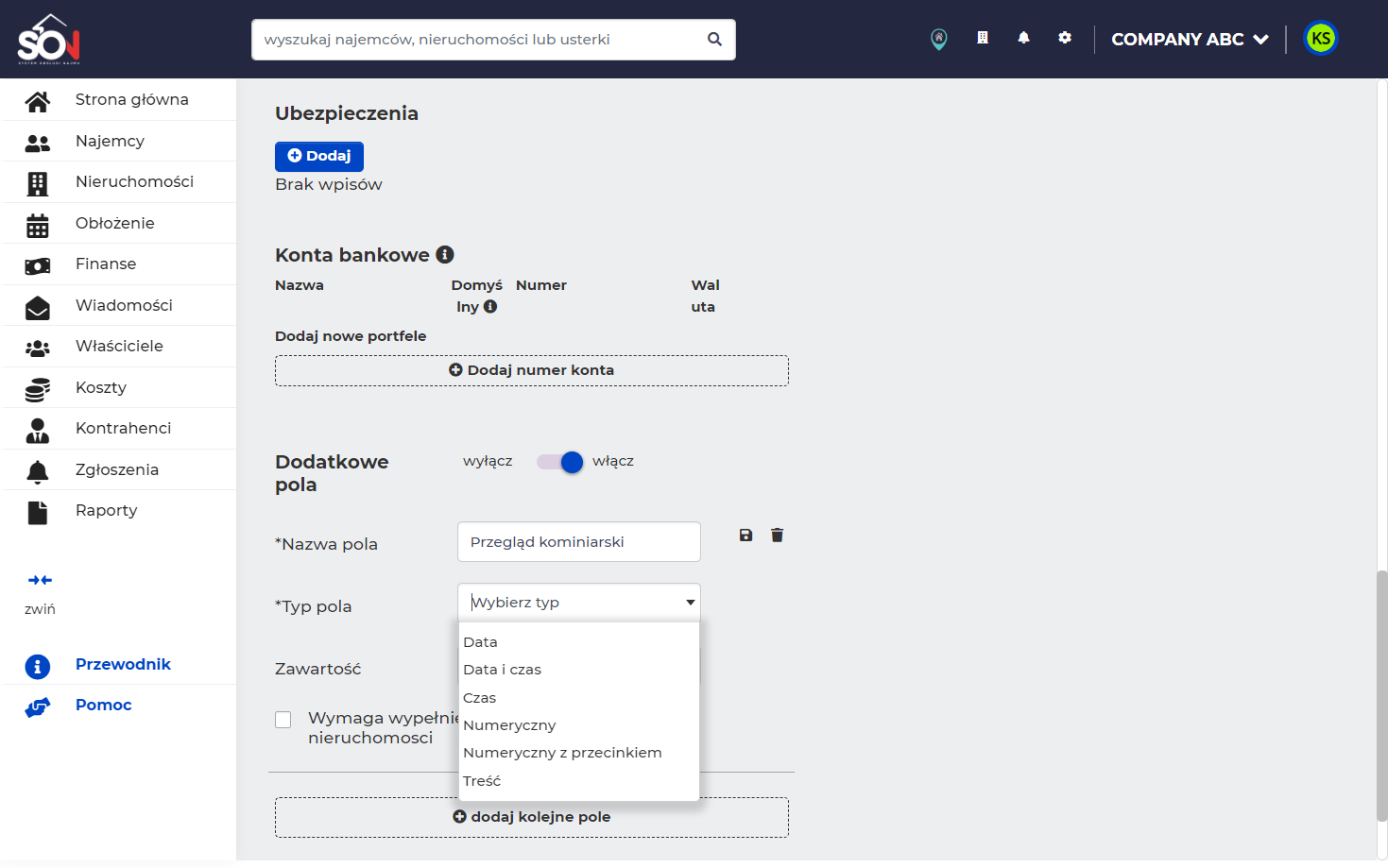Click the SON logo in header
Image resolution: width=1388 pixels, height=868 pixels.
click(49, 39)
